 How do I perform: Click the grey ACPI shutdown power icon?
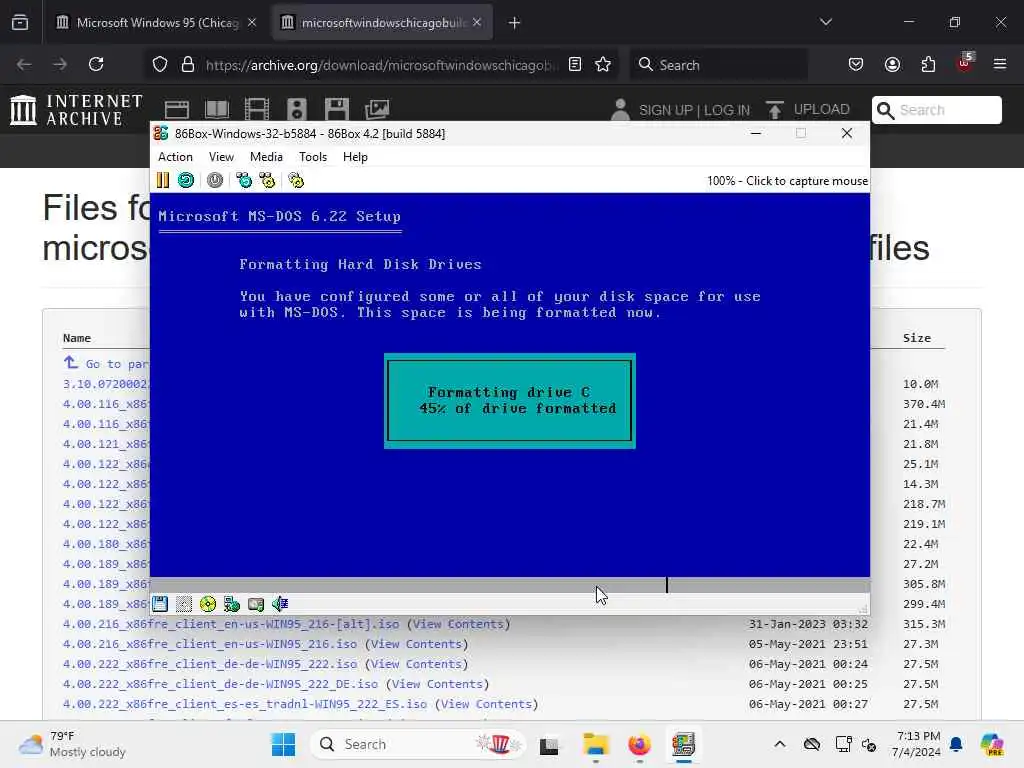[215, 180]
